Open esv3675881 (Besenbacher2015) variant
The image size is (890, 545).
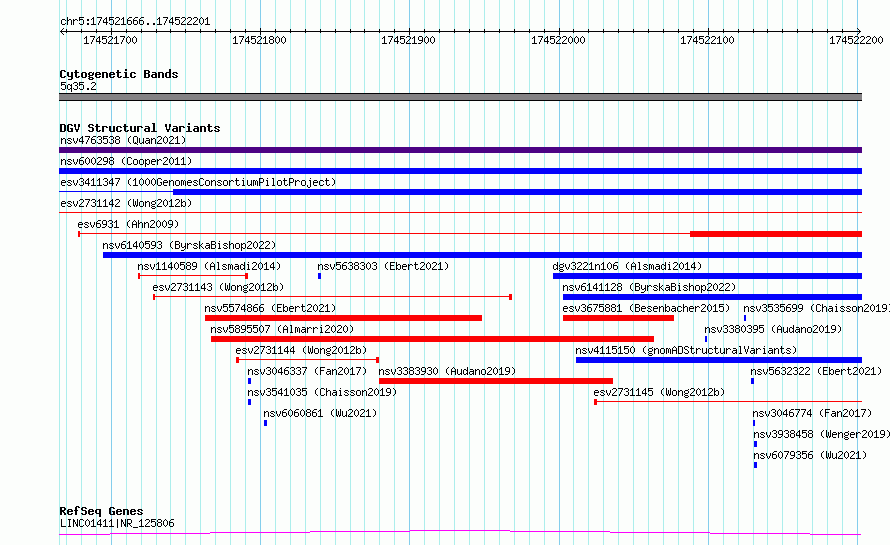pyautogui.click(x=646, y=308)
